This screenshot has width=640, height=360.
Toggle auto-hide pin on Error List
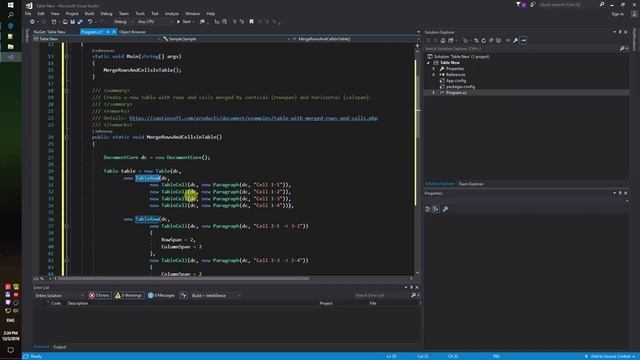click(411, 287)
